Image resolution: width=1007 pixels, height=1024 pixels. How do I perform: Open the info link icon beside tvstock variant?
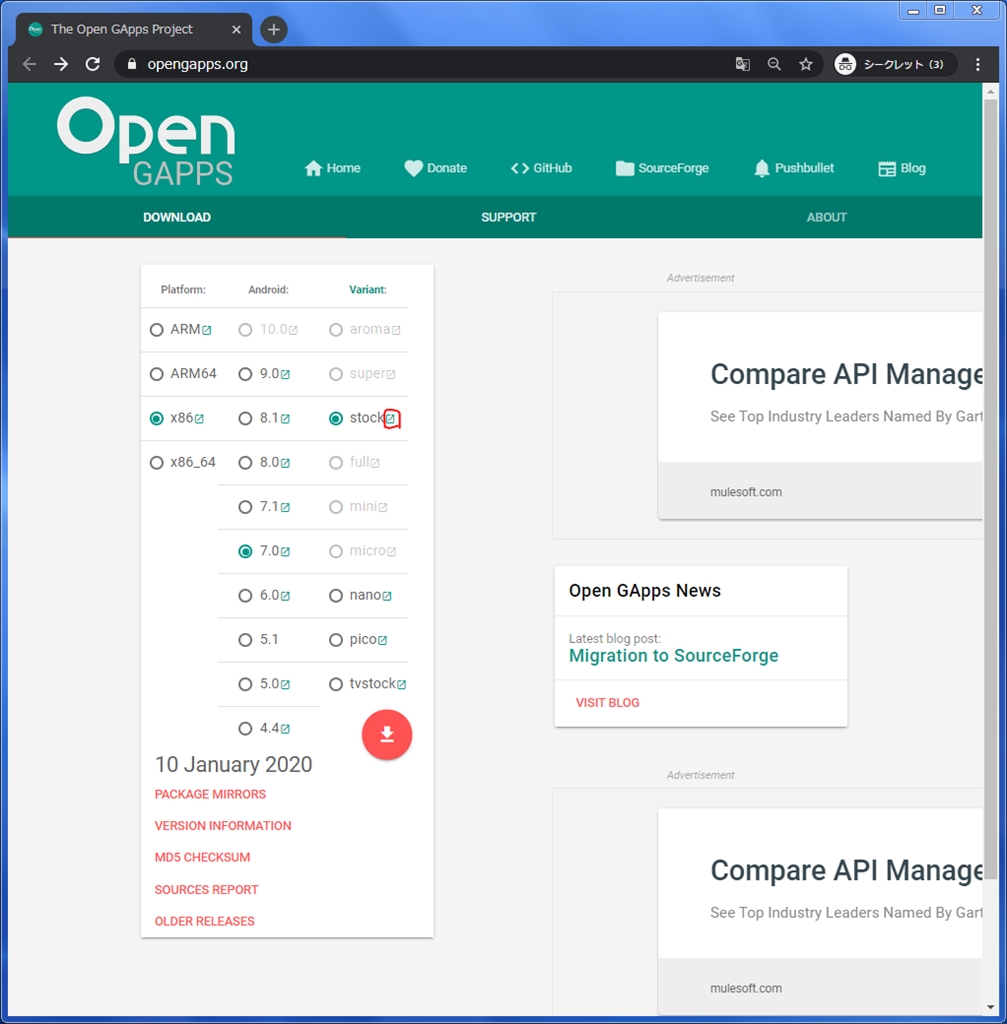[402, 684]
